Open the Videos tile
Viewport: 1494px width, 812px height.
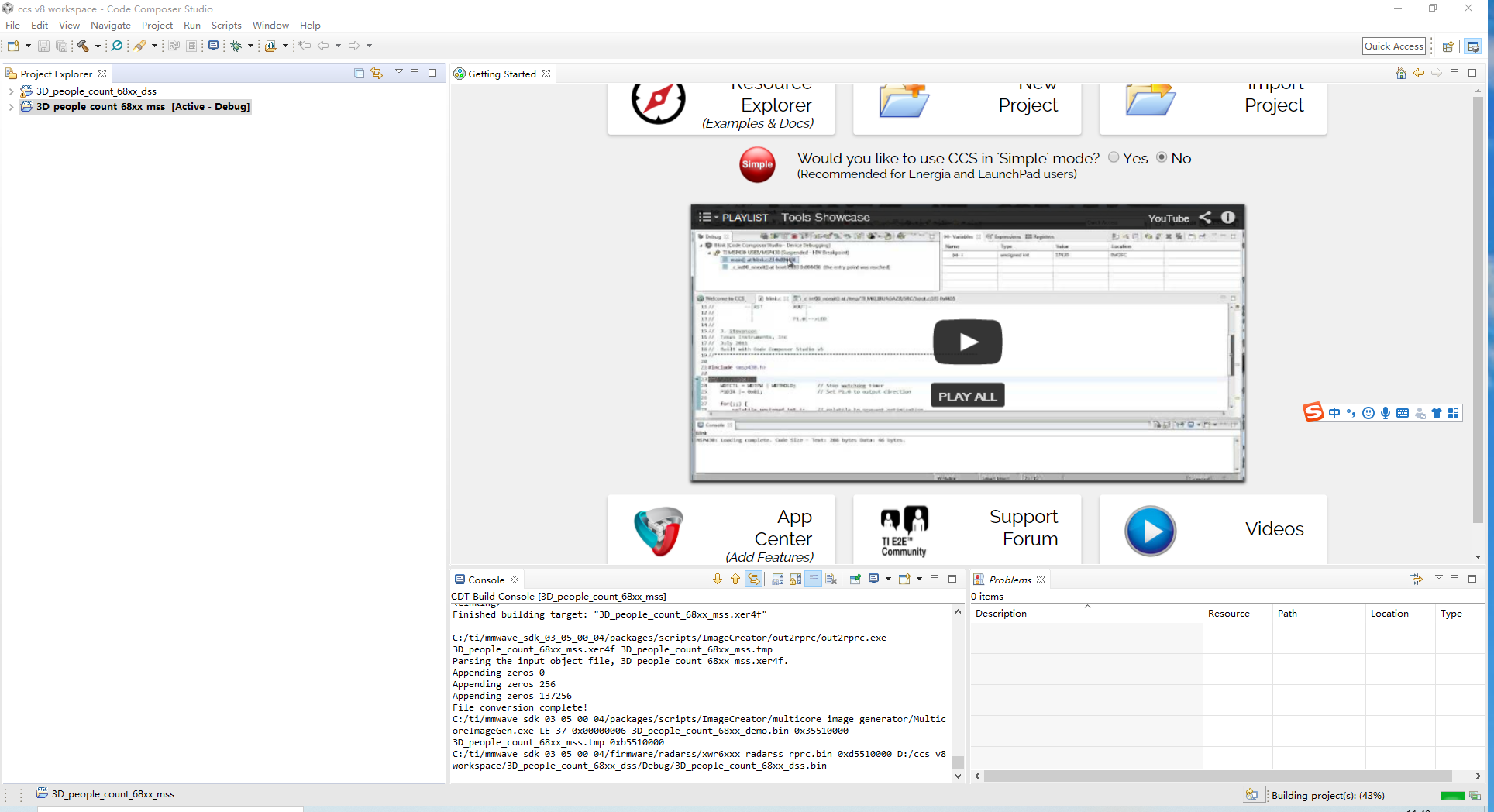[x=1213, y=530]
